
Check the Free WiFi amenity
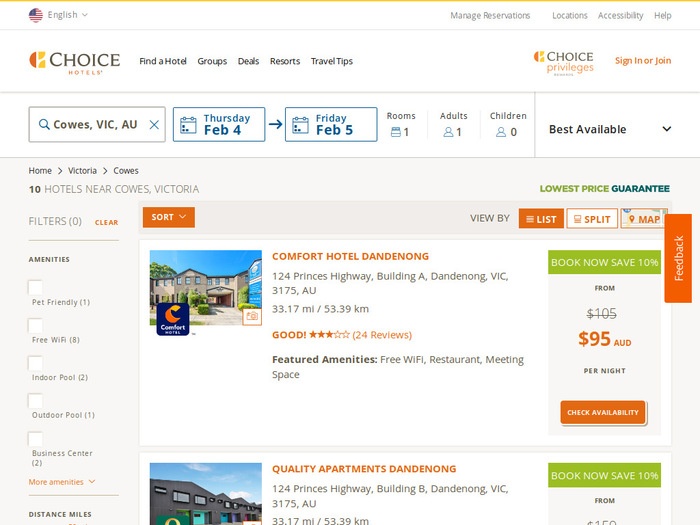(x=35, y=325)
